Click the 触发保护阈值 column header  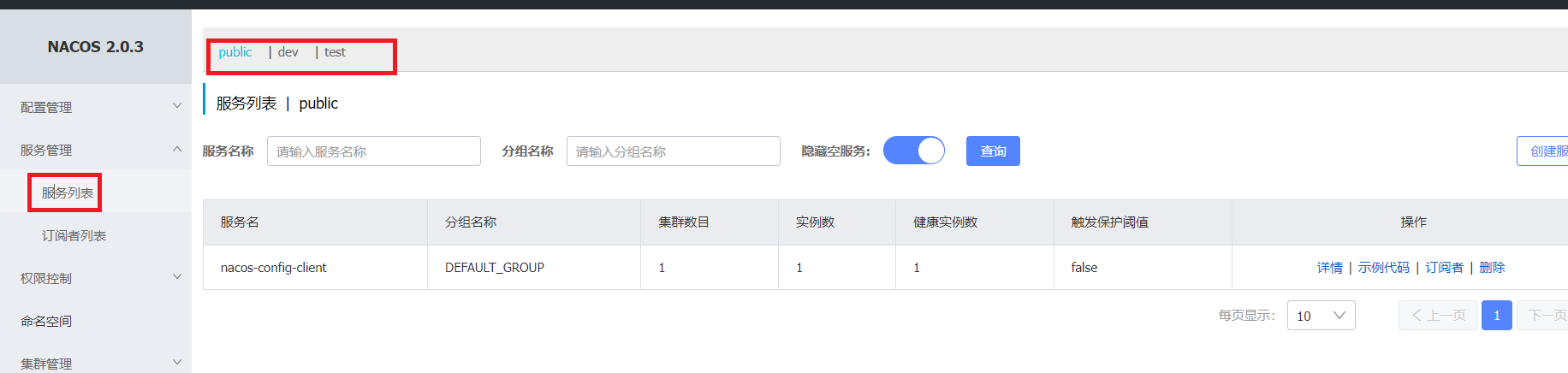1143,222
